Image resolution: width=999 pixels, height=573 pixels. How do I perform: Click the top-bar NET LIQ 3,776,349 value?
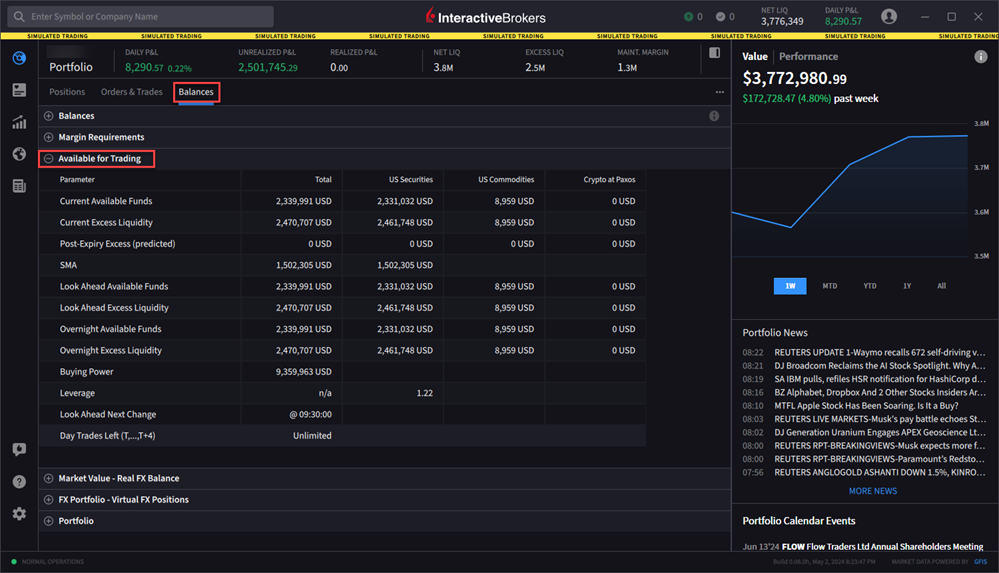coord(782,21)
